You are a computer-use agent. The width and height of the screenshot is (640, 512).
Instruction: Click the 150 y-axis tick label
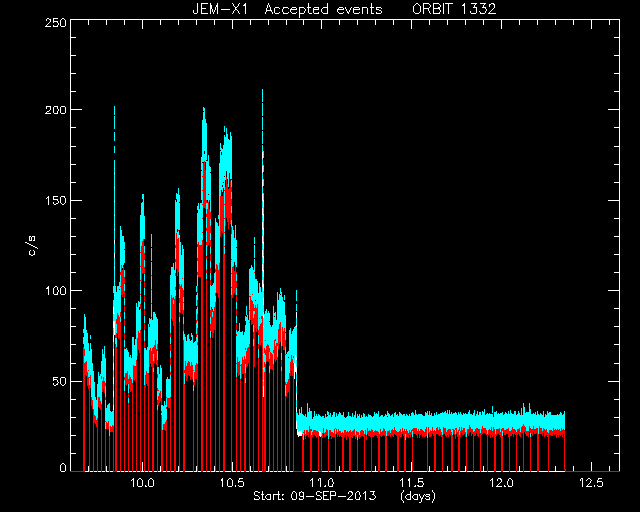click(56, 201)
